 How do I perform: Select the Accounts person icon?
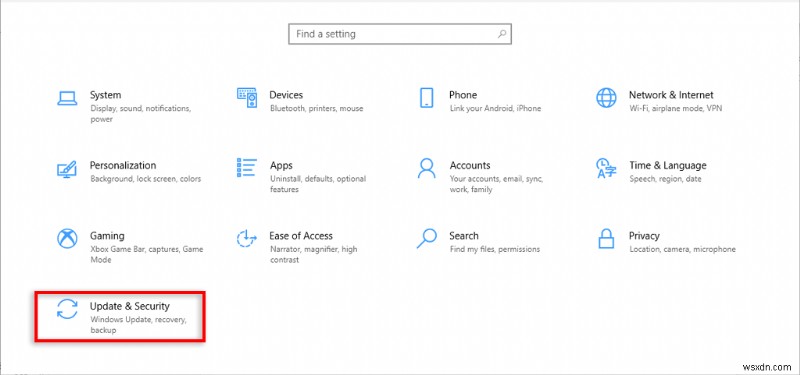(x=427, y=168)
